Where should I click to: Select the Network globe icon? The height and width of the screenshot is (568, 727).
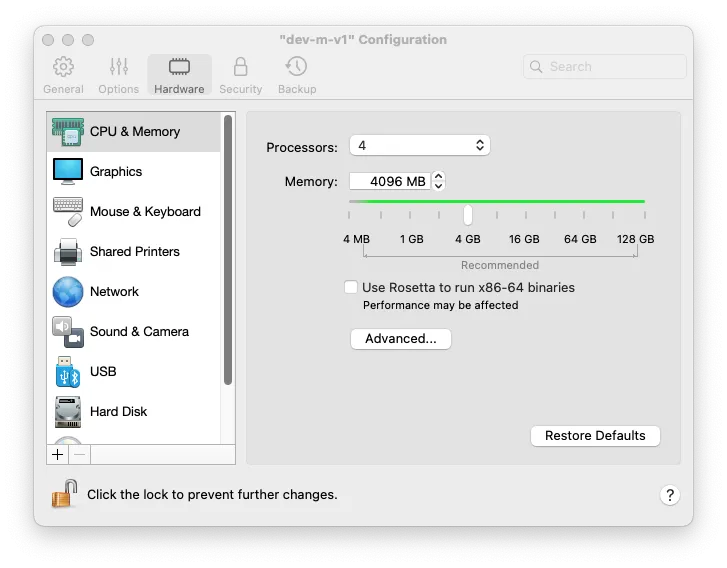pos(68,291)
